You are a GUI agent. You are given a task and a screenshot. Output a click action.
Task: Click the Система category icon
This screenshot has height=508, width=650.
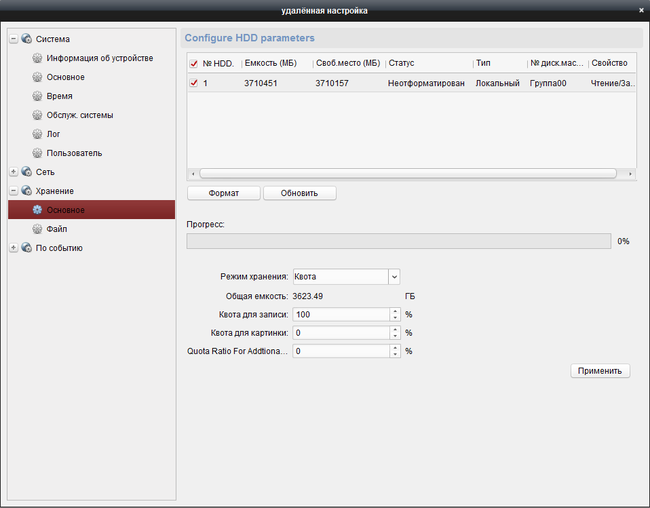pyautogui.click(x=26, y=39)
